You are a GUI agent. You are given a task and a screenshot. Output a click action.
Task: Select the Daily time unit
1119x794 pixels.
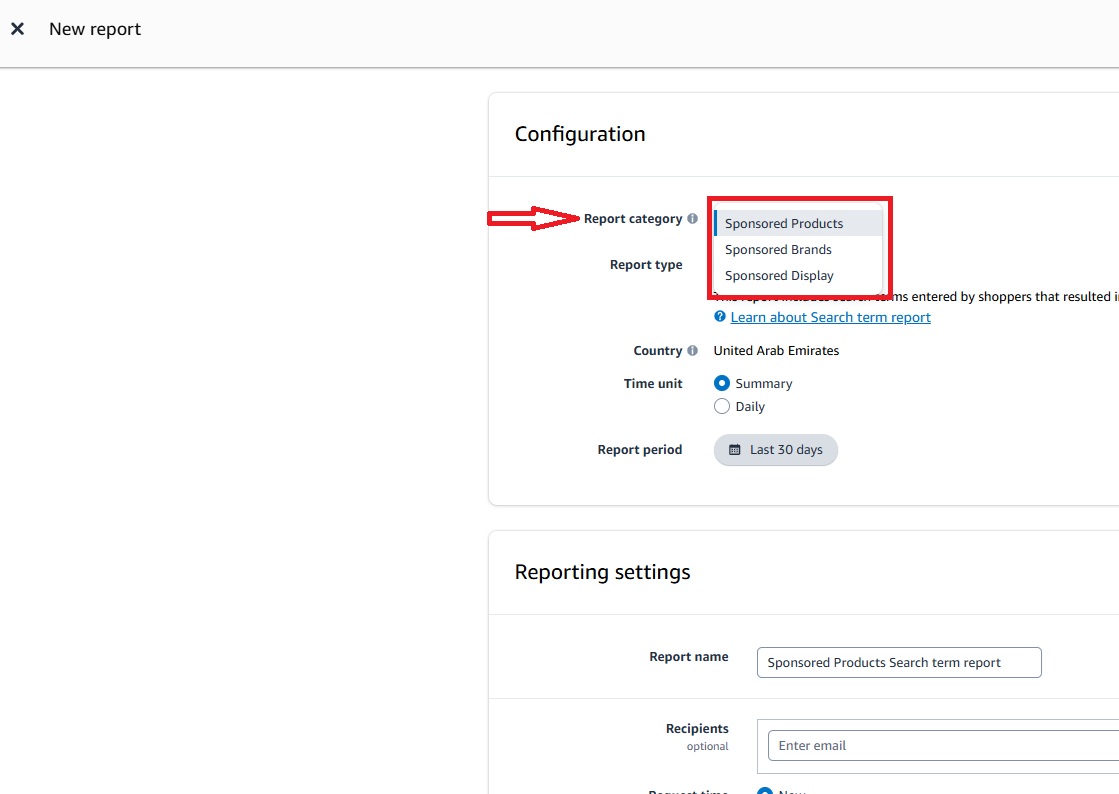[x=722, y=406]
